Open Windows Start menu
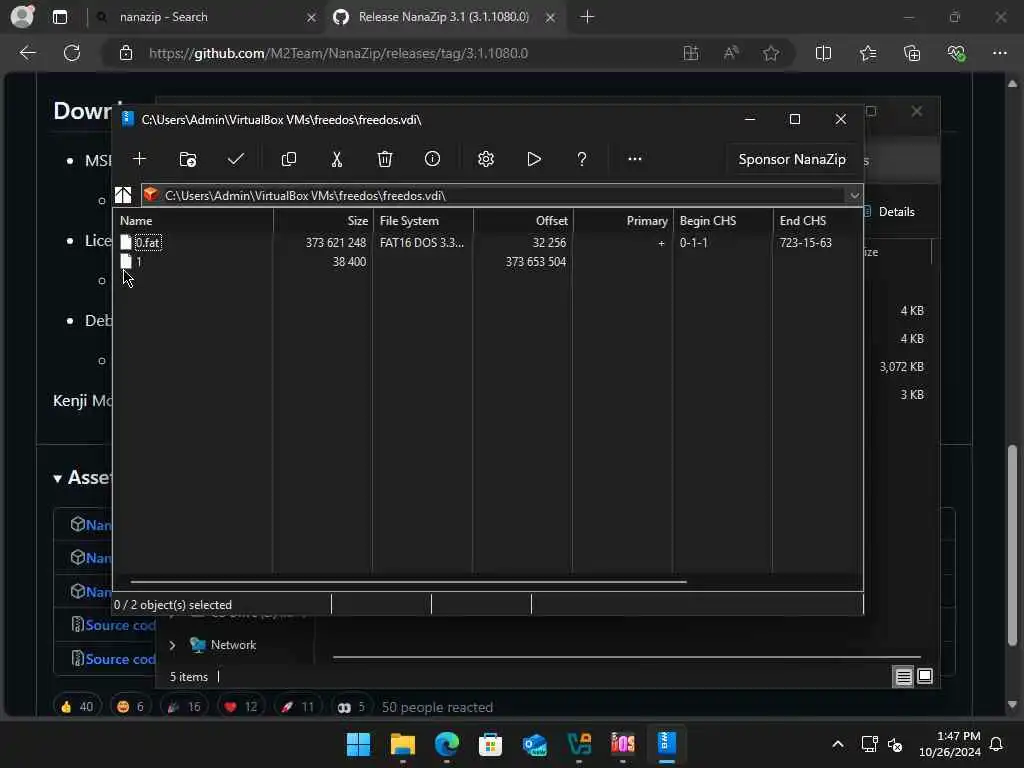This screenshot has width=1024, height=768. pos(358,744)
